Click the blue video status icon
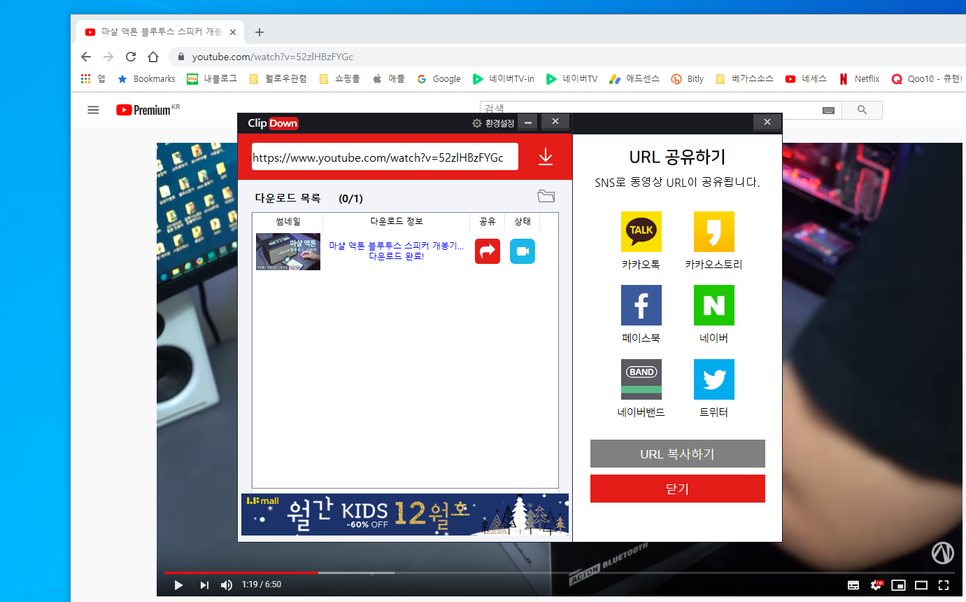966x602 pixels. pos(522,251)
